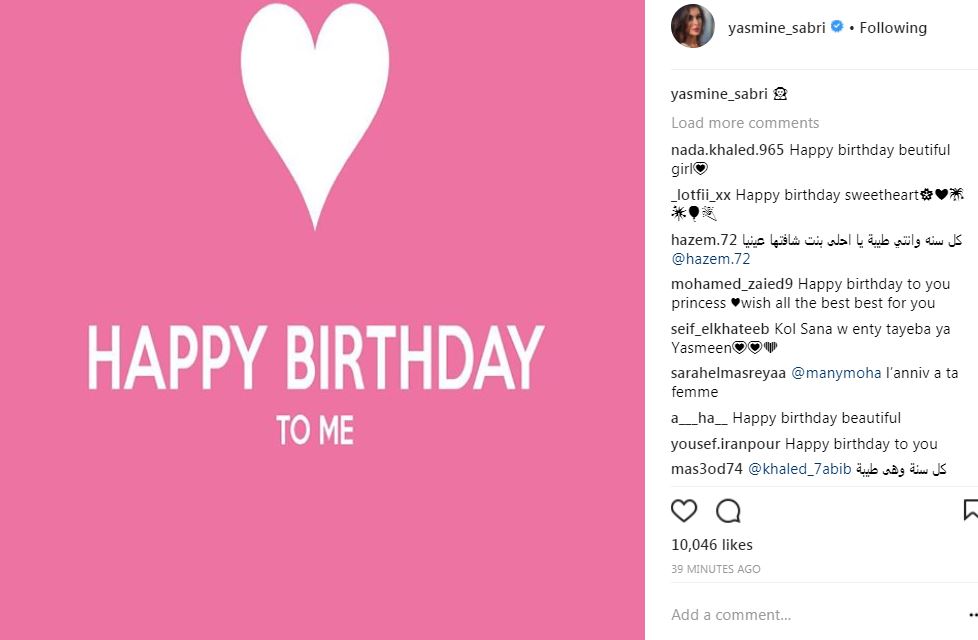Screen dimensions: 978x640
Task: Click the comment speech bubble icon
Action: pos(728,511)
